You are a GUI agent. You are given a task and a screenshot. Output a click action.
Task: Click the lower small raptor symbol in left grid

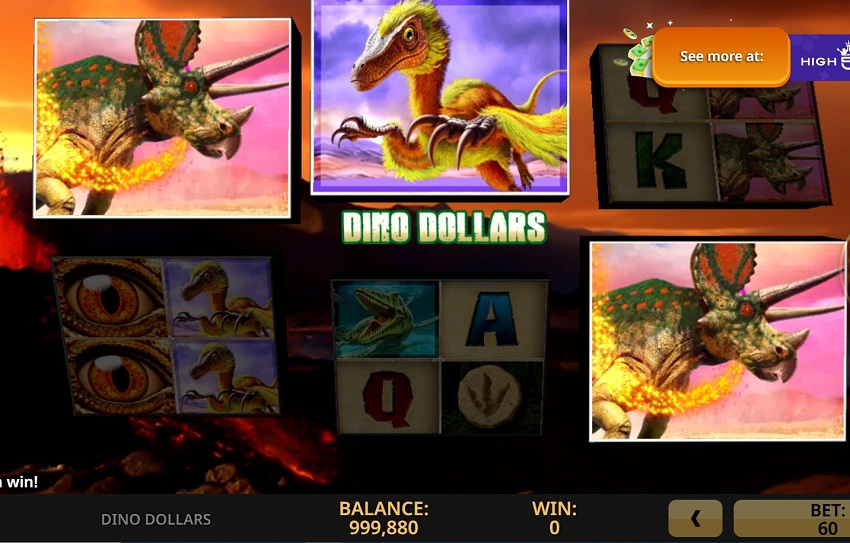point(227,375)
